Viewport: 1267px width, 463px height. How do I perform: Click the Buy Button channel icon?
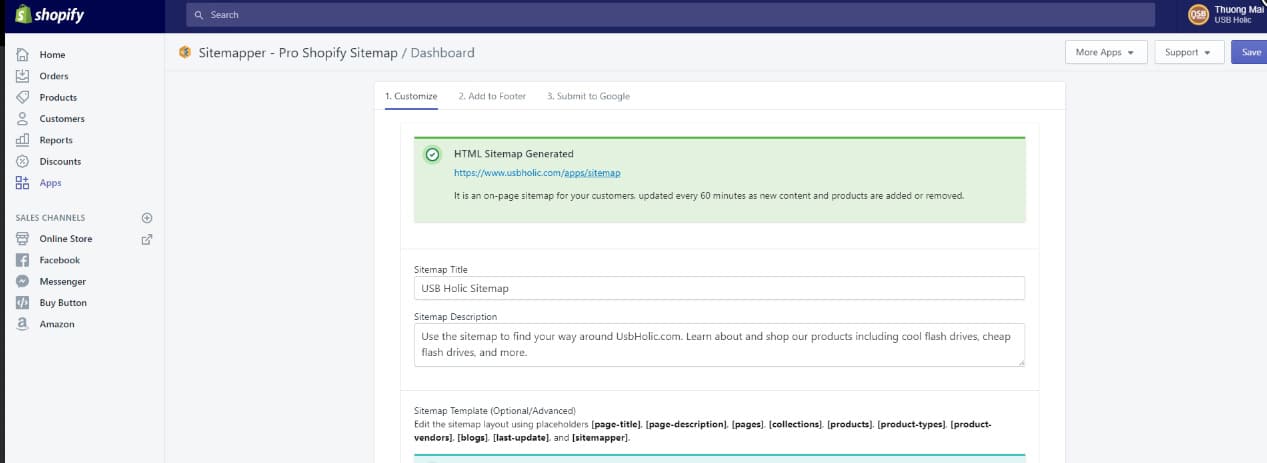click(23, 302)
